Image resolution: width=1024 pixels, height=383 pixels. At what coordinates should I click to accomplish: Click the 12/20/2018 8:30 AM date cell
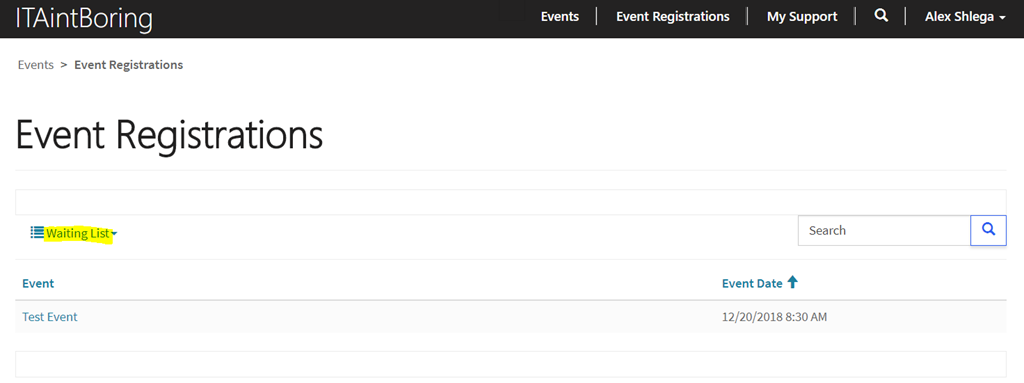tap(775, 318)
